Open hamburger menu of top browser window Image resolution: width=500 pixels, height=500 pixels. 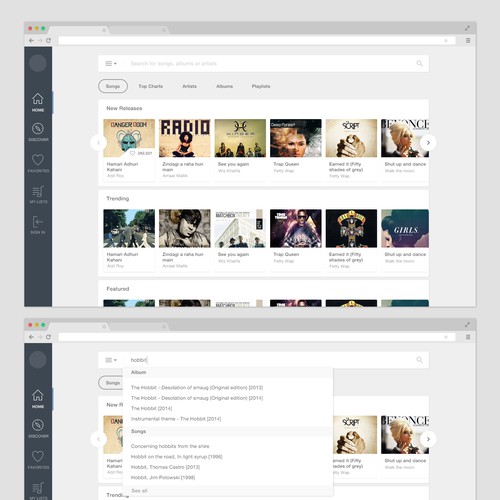click(468, 40)
